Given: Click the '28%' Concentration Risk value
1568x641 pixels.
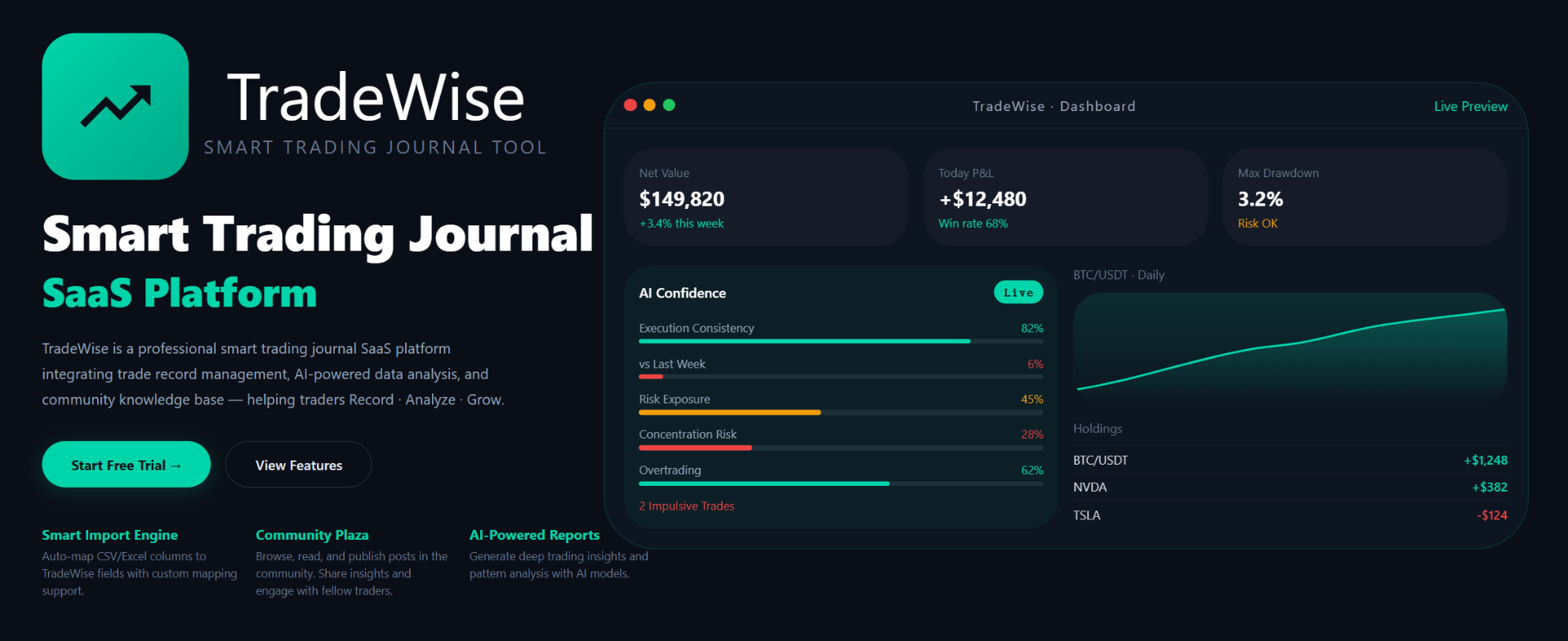Looking at the screenshot, I should point(1032,434).
